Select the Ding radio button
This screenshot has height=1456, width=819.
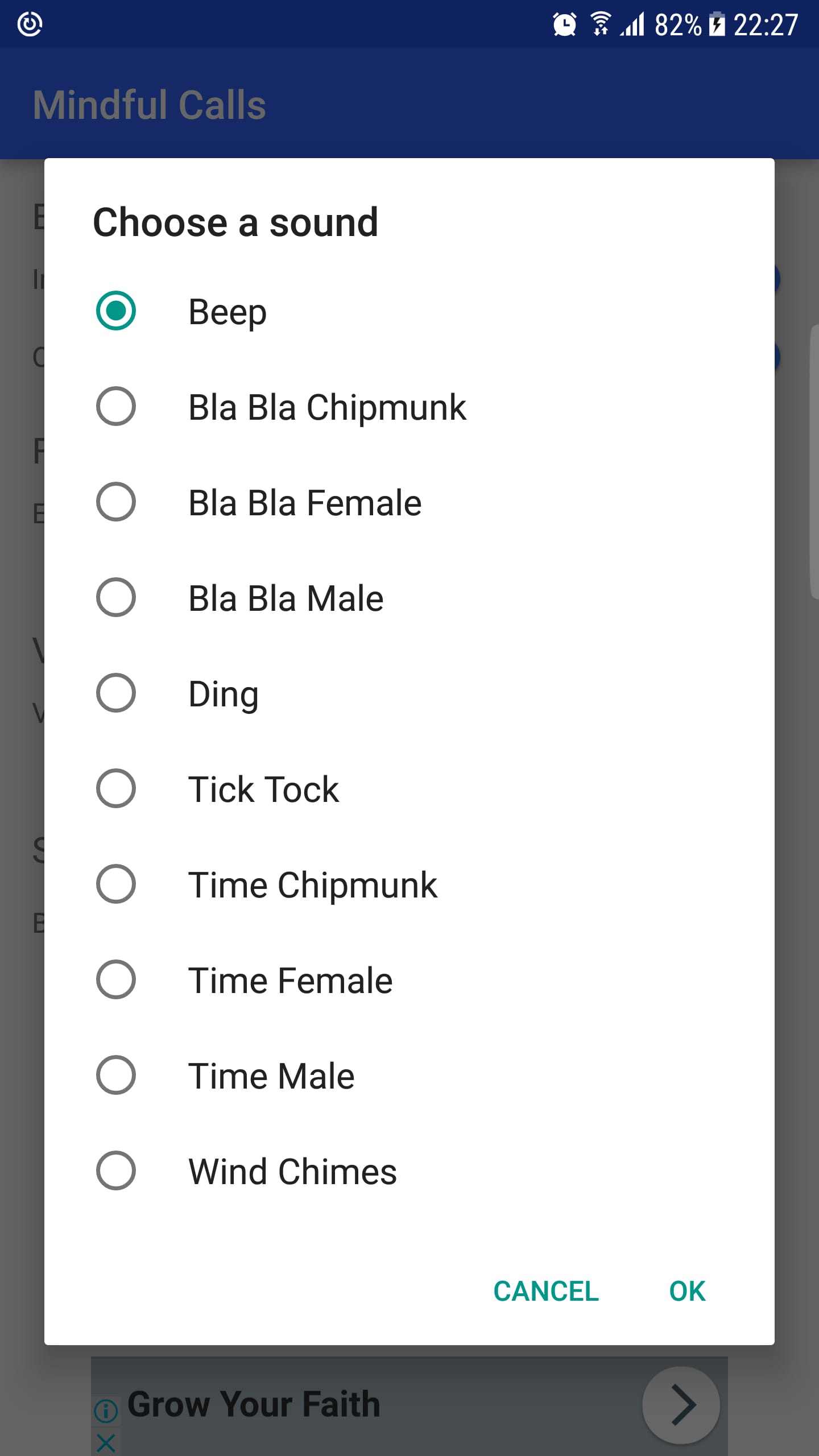pos(116,693)
